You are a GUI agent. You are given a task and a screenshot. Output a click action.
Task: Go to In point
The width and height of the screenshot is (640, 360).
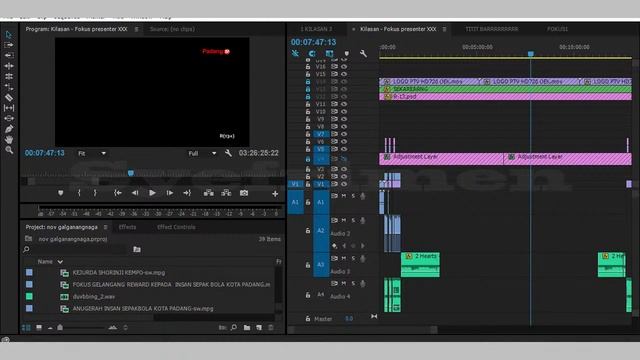pos(118,193)
